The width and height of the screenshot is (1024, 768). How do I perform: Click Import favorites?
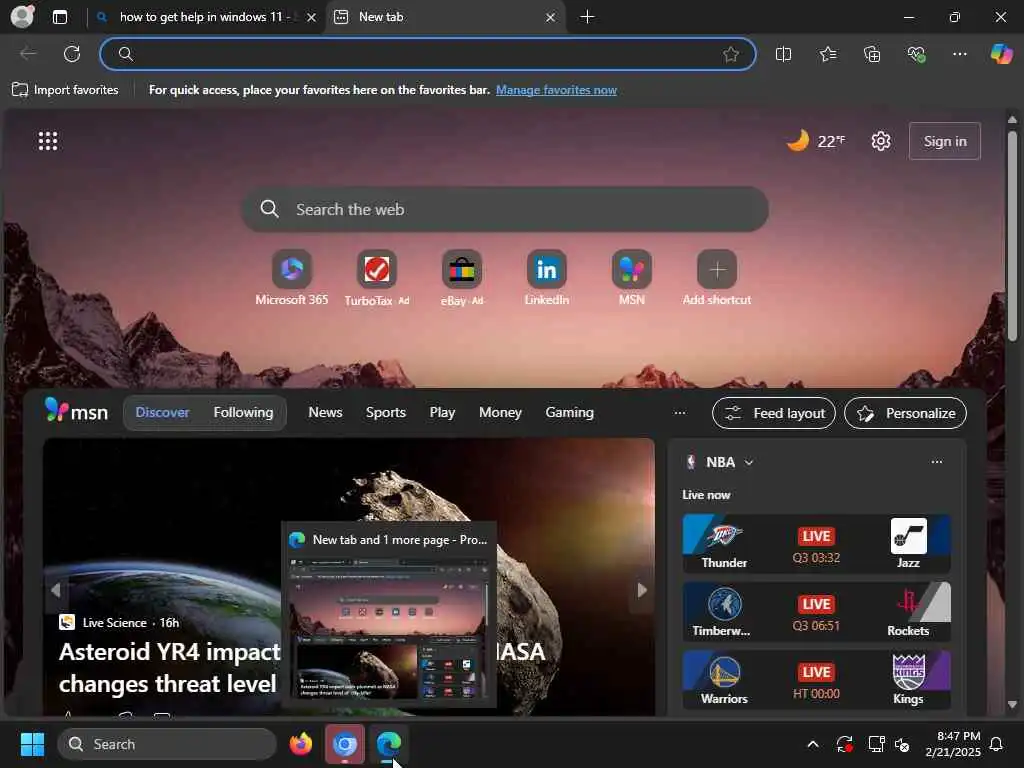point(65,90)
